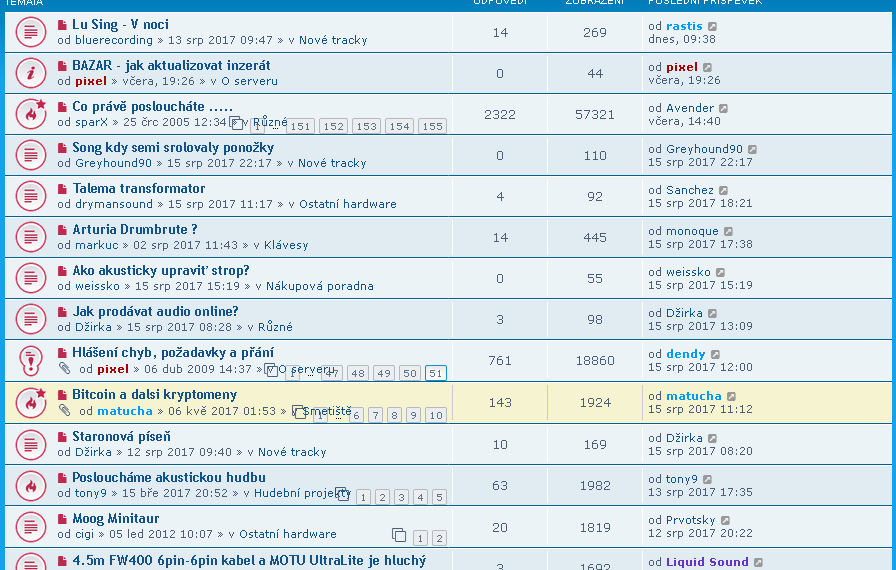896x570 pixels.
Task: Open the Jak prodávat audio online? thread
Action: 155,311
